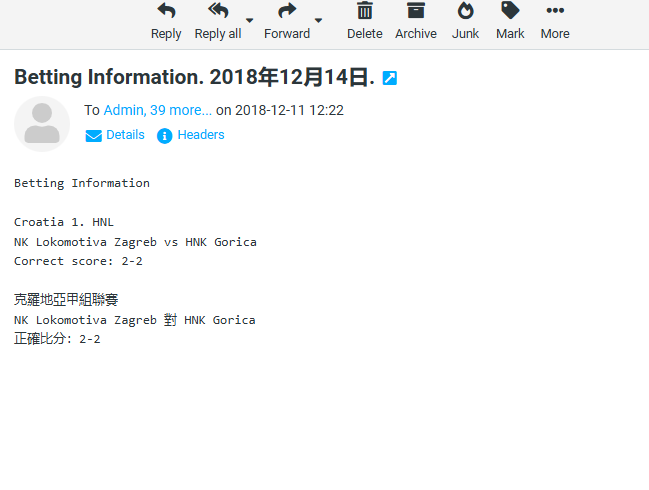This screenshot has height=490, width=649.
Task: Click the sender avatar placeholder
Action: tap(42, 124)
